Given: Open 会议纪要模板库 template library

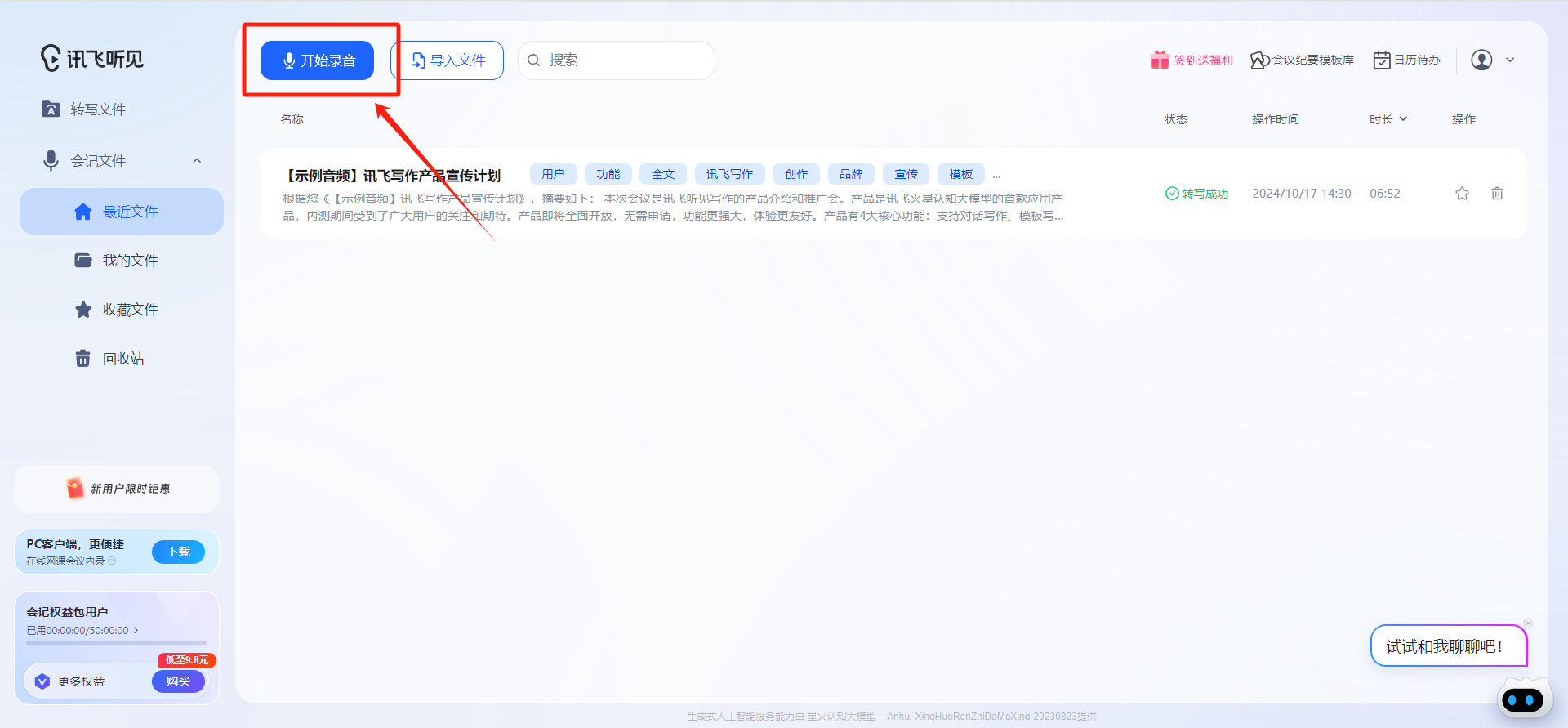Looking at the screenshot, I should (1302, 60).
